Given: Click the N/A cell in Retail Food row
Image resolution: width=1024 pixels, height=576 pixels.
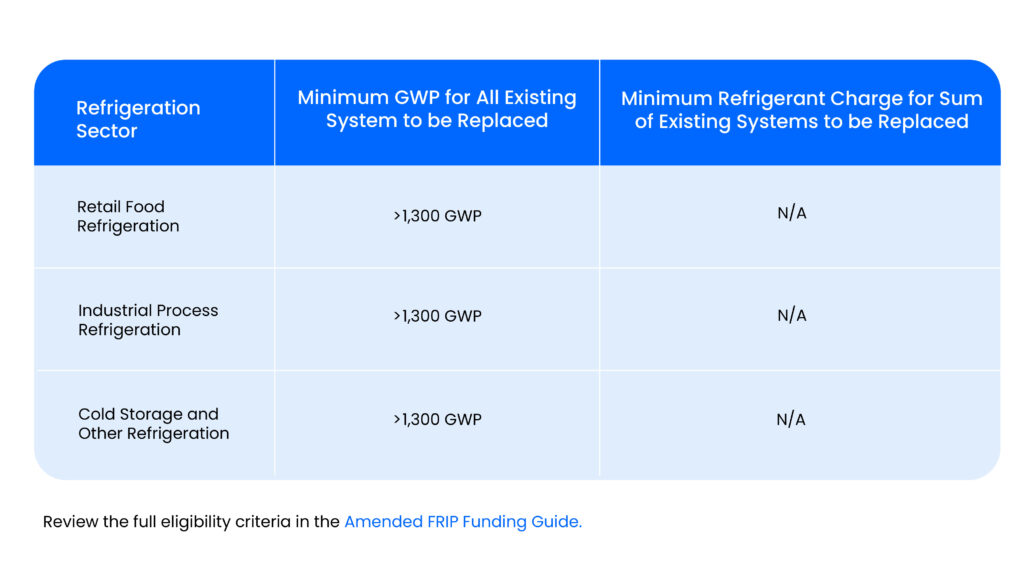Looking at the screenshot, I should point(791,213).
